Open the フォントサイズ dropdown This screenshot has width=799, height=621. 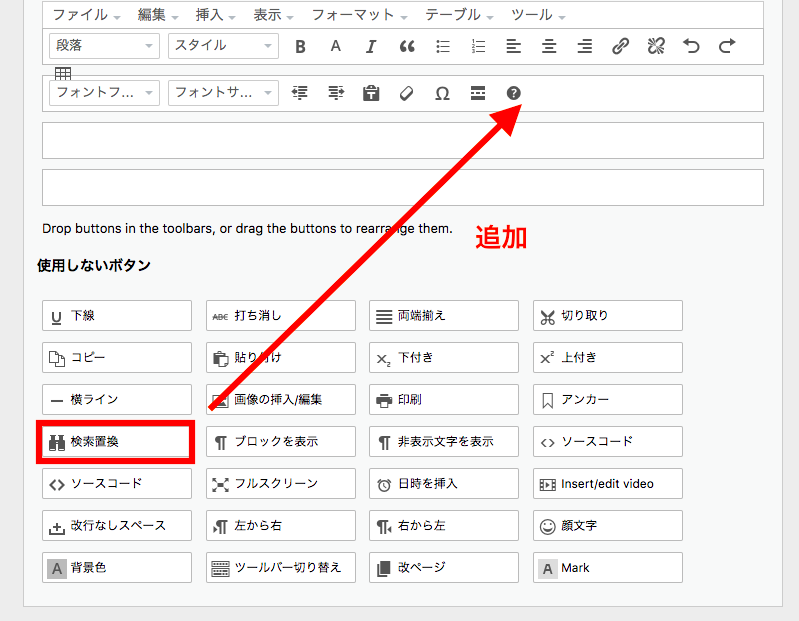point(223,93)
